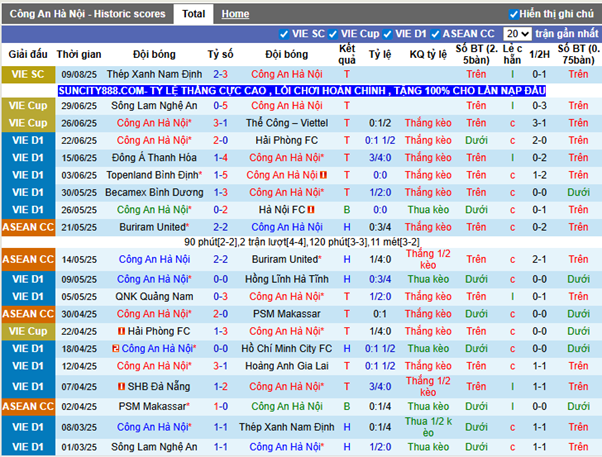602x457 pixels.
Task: Click the penalty shootout note 90 phút[2-2]
Action: [x=302, y=242]
